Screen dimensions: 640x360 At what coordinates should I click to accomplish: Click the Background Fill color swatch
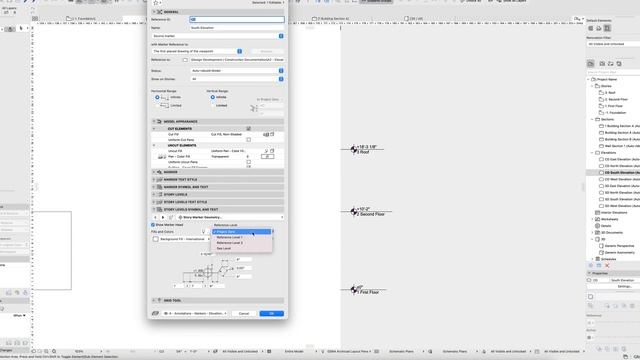click(x=156, y=239)
